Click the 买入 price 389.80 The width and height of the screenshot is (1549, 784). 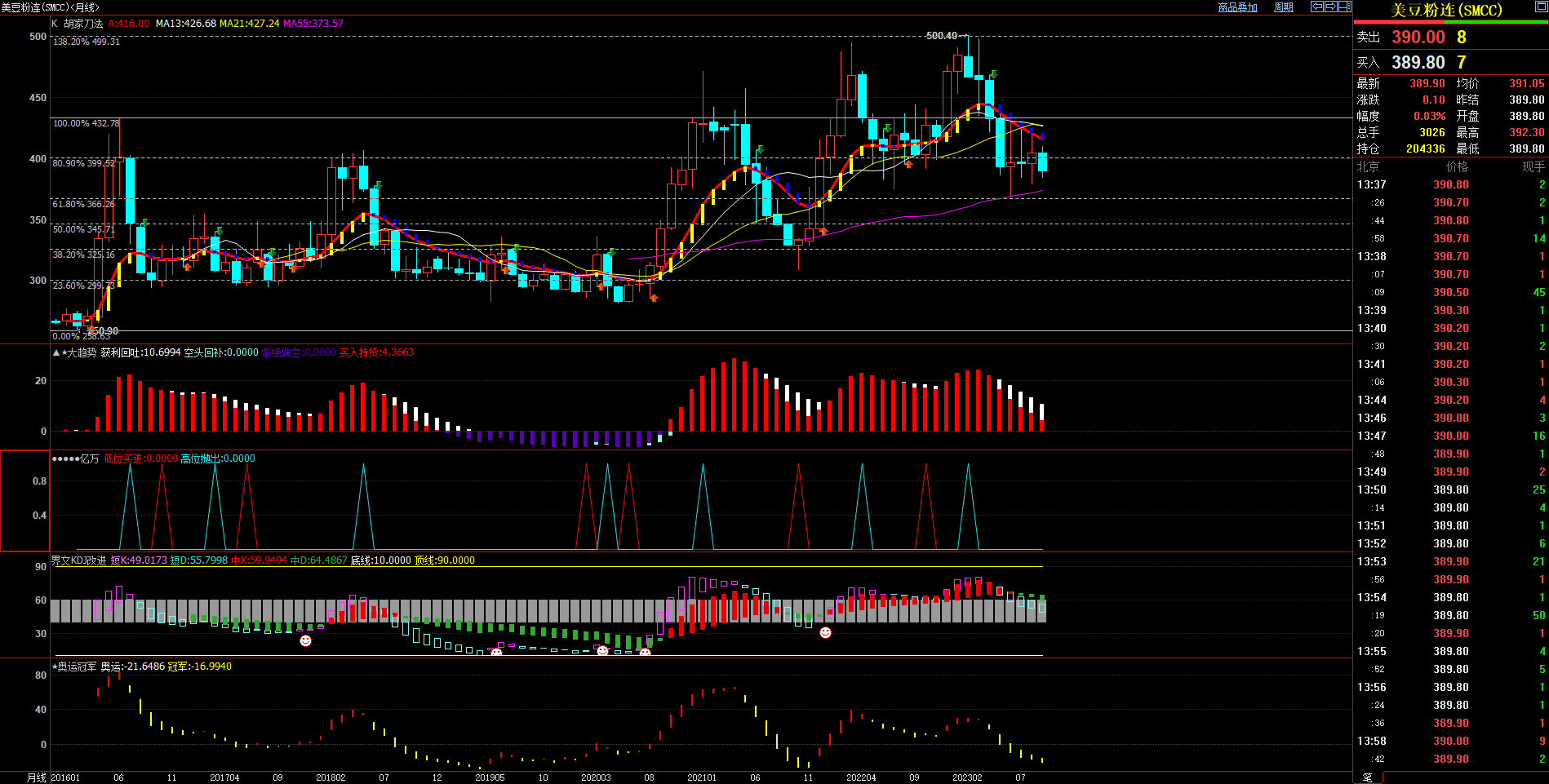pos(1418,63)
